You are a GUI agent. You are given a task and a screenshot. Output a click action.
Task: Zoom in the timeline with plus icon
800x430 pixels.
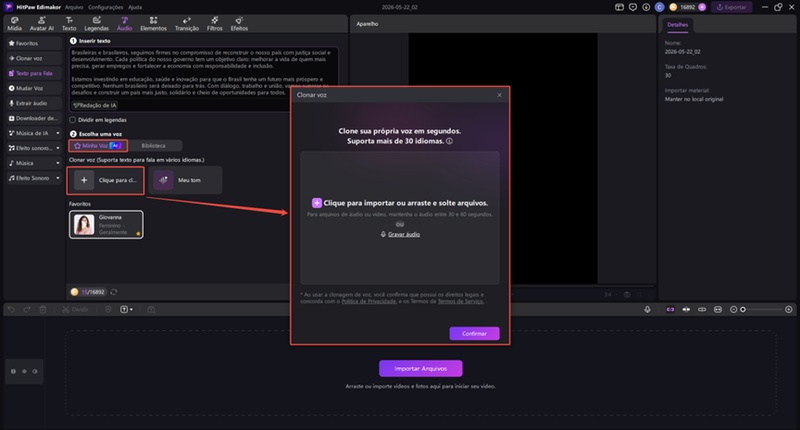click(x=789, y=310)
